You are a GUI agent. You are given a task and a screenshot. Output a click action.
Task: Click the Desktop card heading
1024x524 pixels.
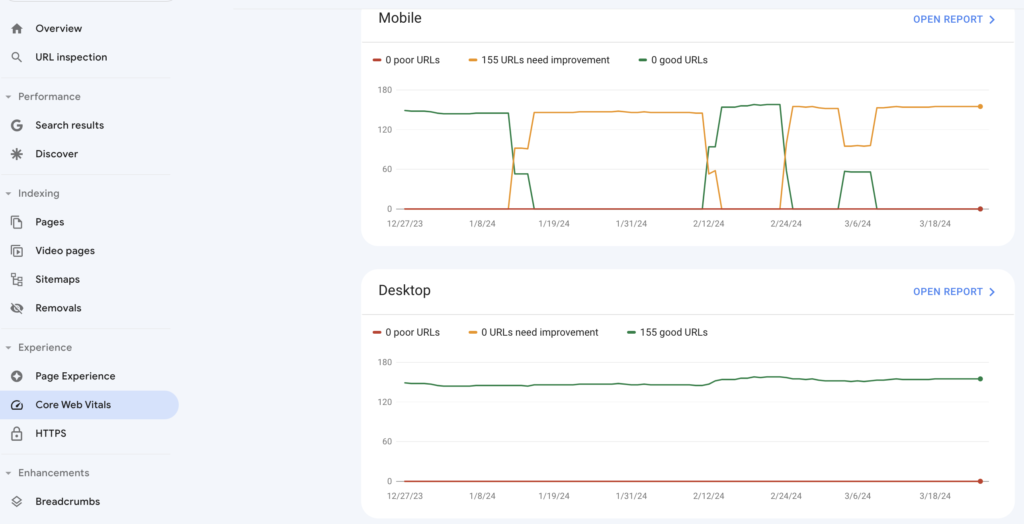[404, 290]
